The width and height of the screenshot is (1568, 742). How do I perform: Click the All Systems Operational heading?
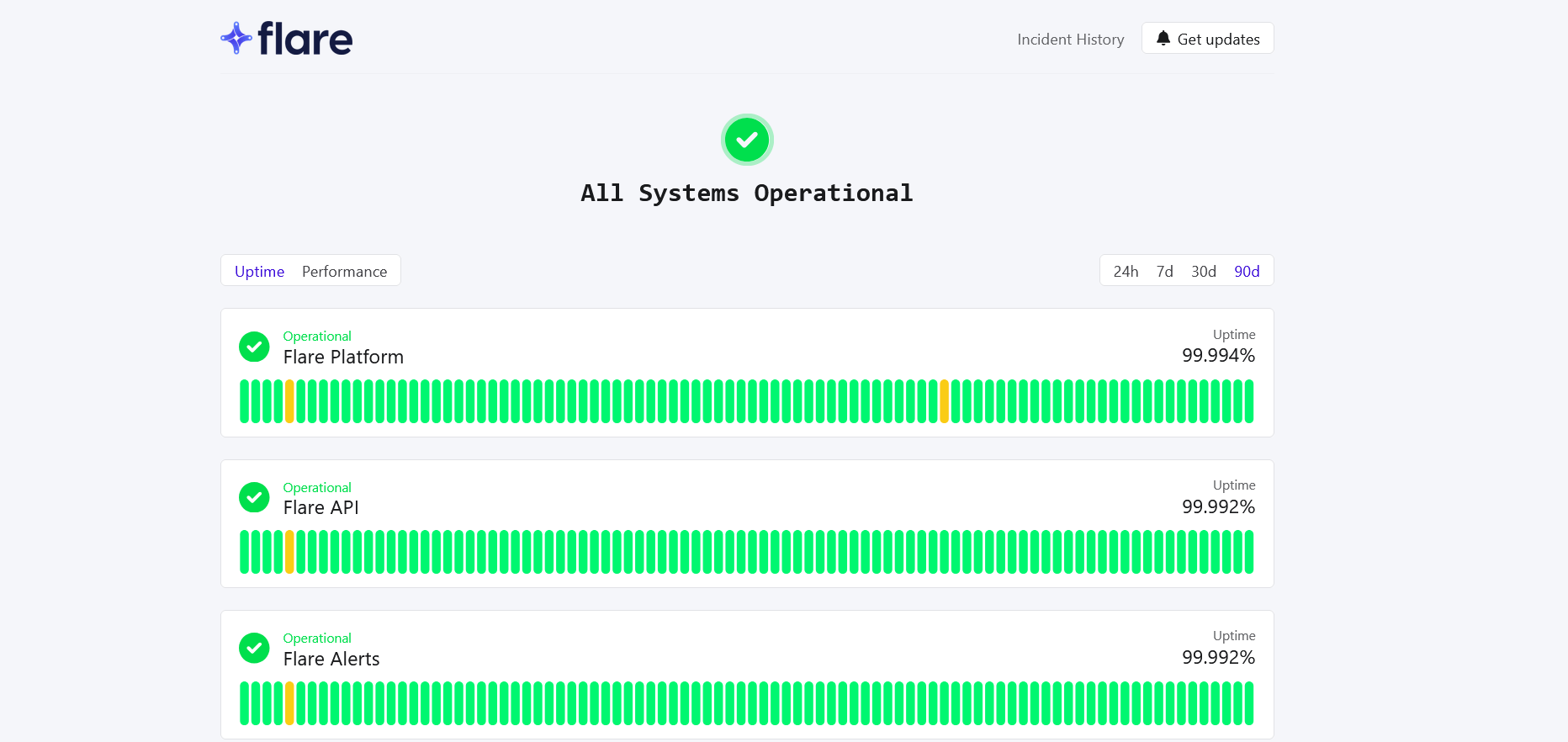[747, 193]
